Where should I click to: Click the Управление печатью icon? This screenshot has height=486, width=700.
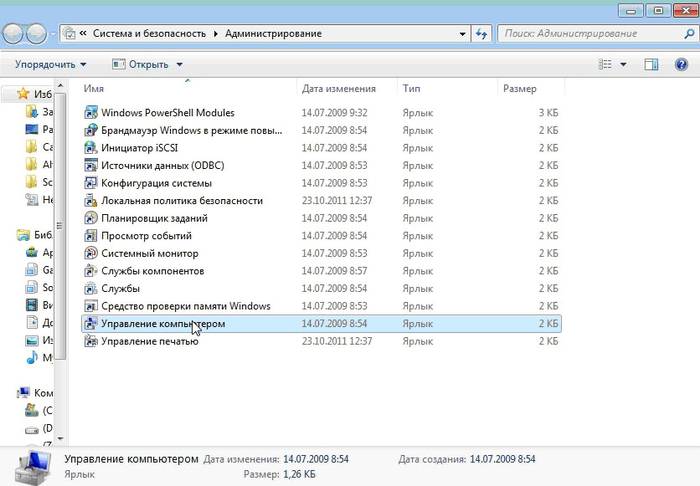(91, 341)
